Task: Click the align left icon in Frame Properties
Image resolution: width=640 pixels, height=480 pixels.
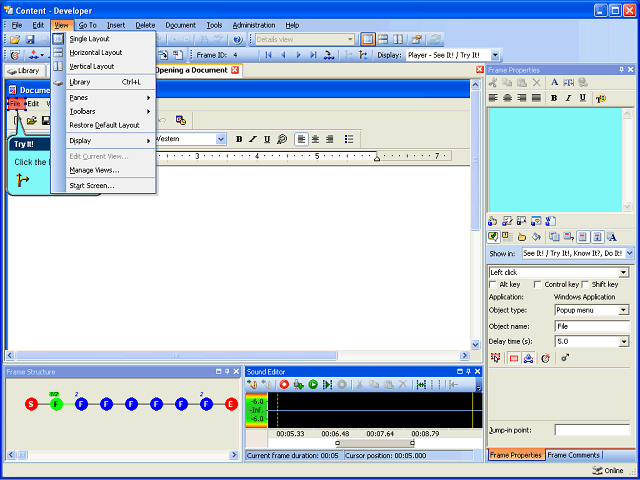Action: 493,98
